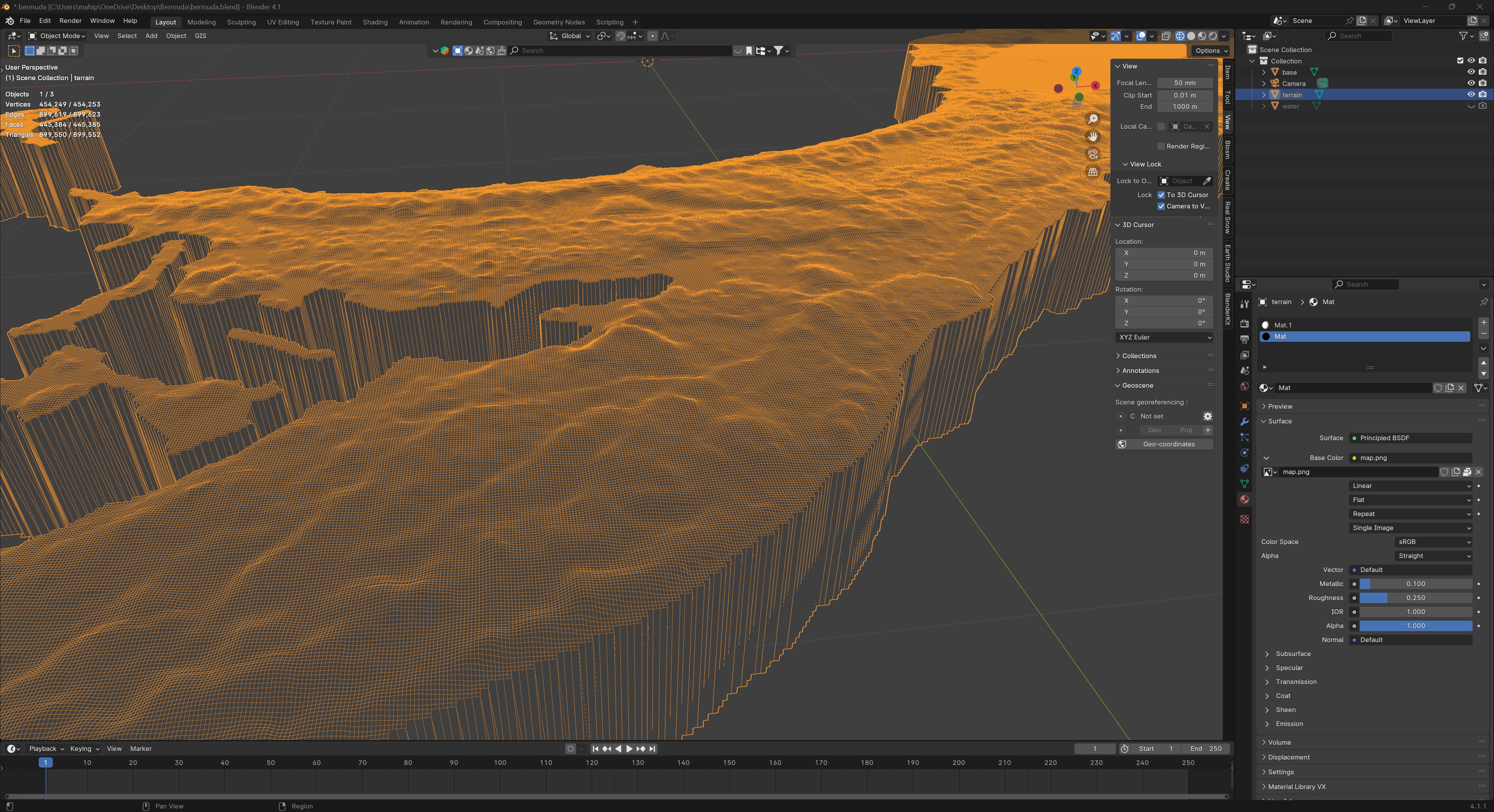1494x812 pixels.
Task: Click play animation button in timeline
Action: coord(629,749)
